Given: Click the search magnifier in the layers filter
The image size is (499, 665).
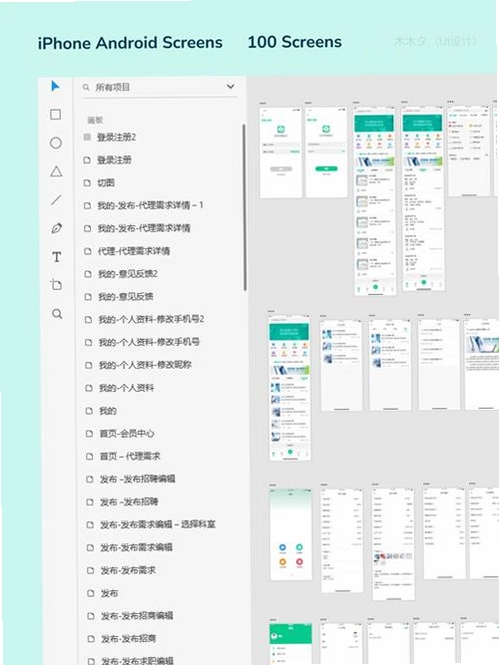Looking at the screenshot, I should coord(86,87).
